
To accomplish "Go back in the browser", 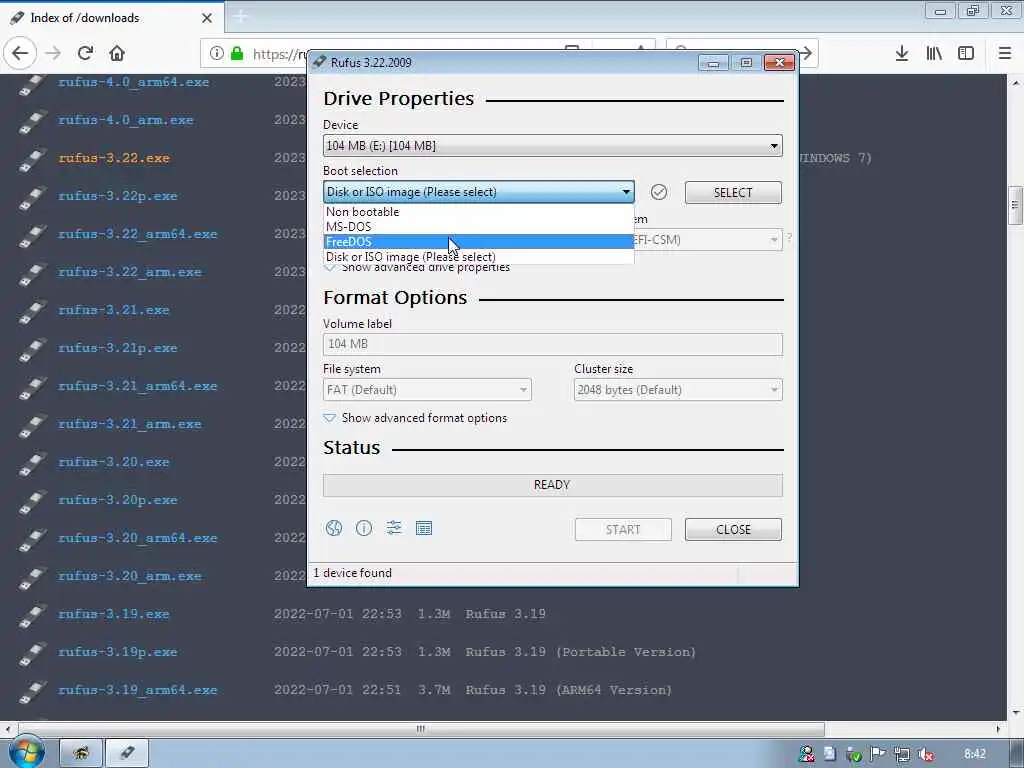I will pos(20,53).
